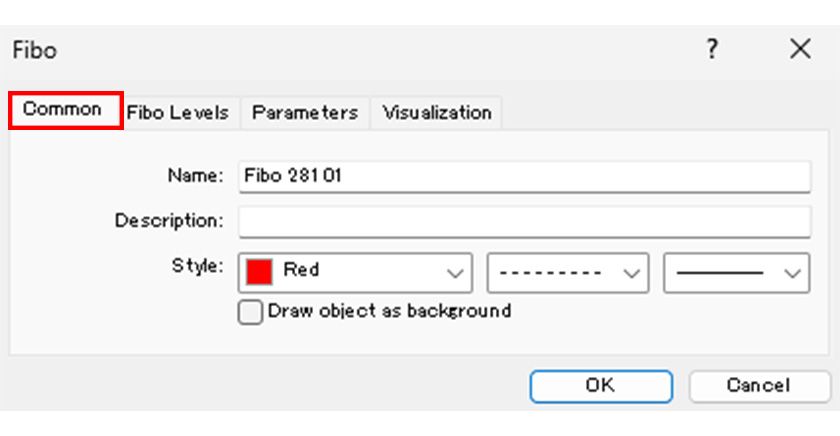The width and height of the screenshot is (840, 436).
Task: Click the red color swatch square
Action: (x=259, y=271)
